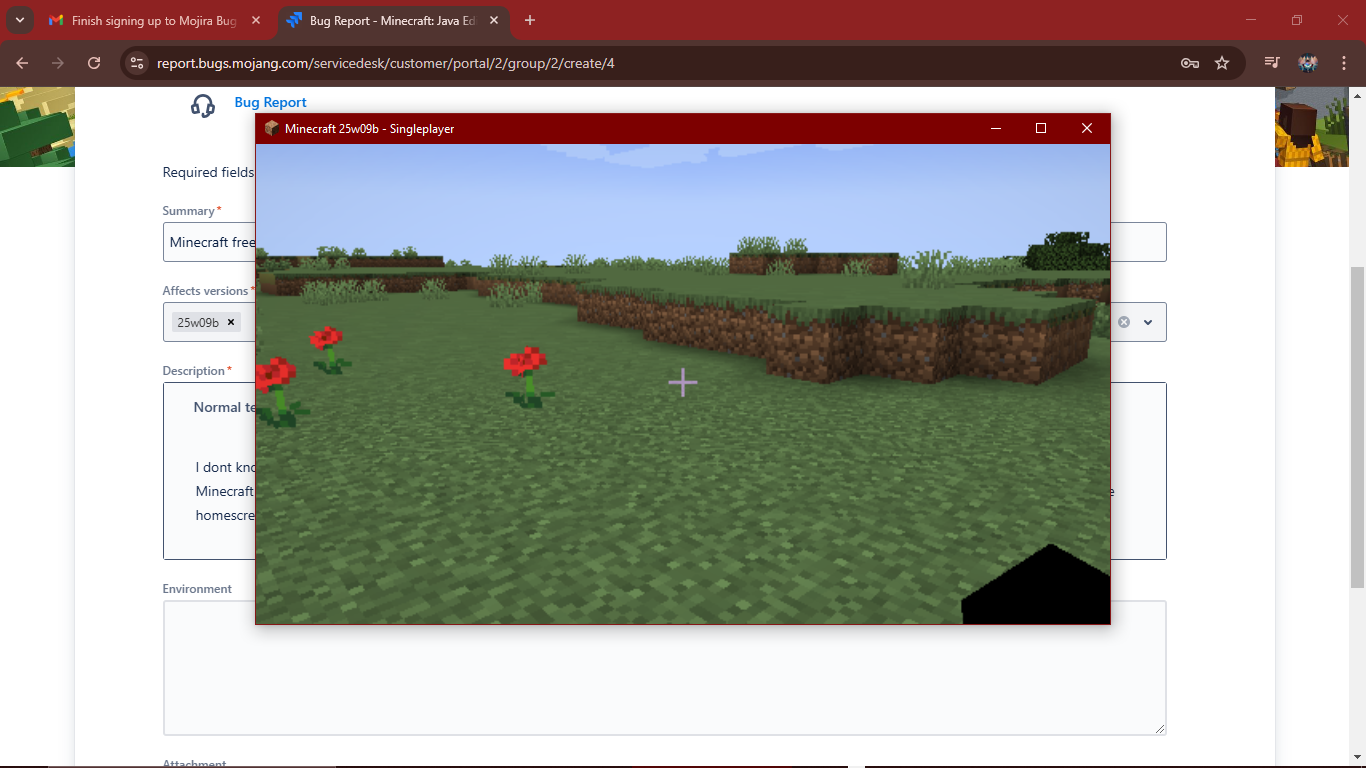Focus the Summary text field
The width and height of the screenshot is (1366, 768).
pyautogui.click(x=664, y=242)
